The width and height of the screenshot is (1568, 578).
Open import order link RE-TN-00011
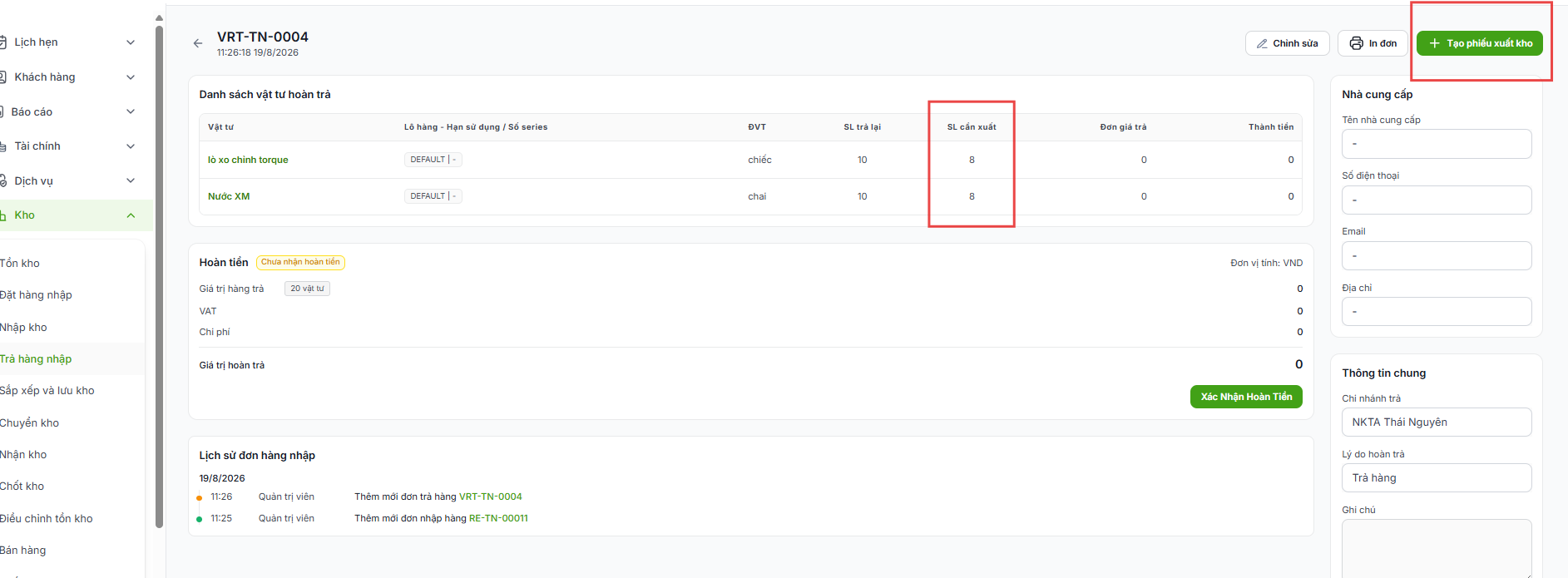498,518
